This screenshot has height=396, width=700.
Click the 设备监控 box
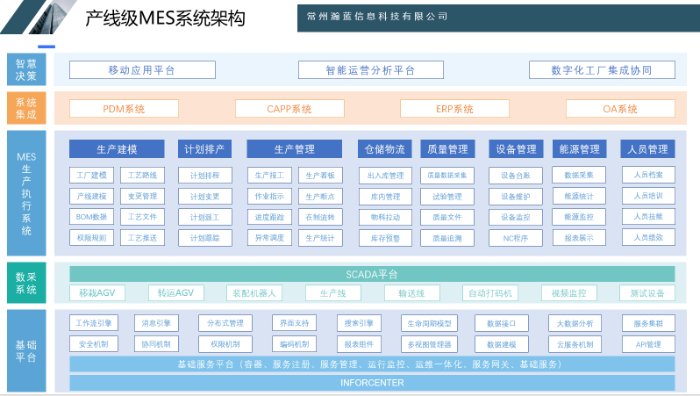coord(516,217)
